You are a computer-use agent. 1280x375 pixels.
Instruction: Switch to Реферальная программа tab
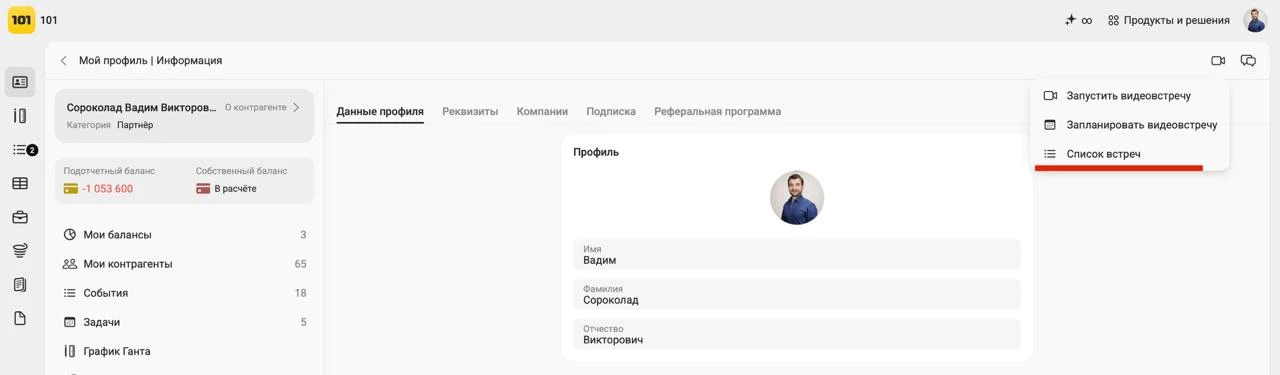[x=718, y=111]
